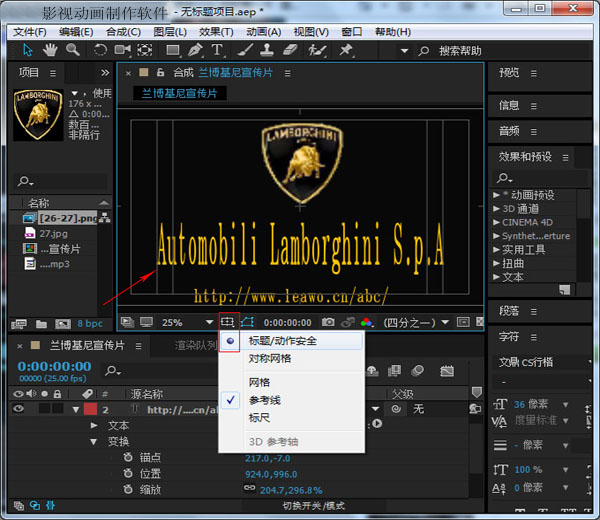Screen dimensions: 600x520
Task: Toggle scale constrain proportions link
Action: [249, 488]
